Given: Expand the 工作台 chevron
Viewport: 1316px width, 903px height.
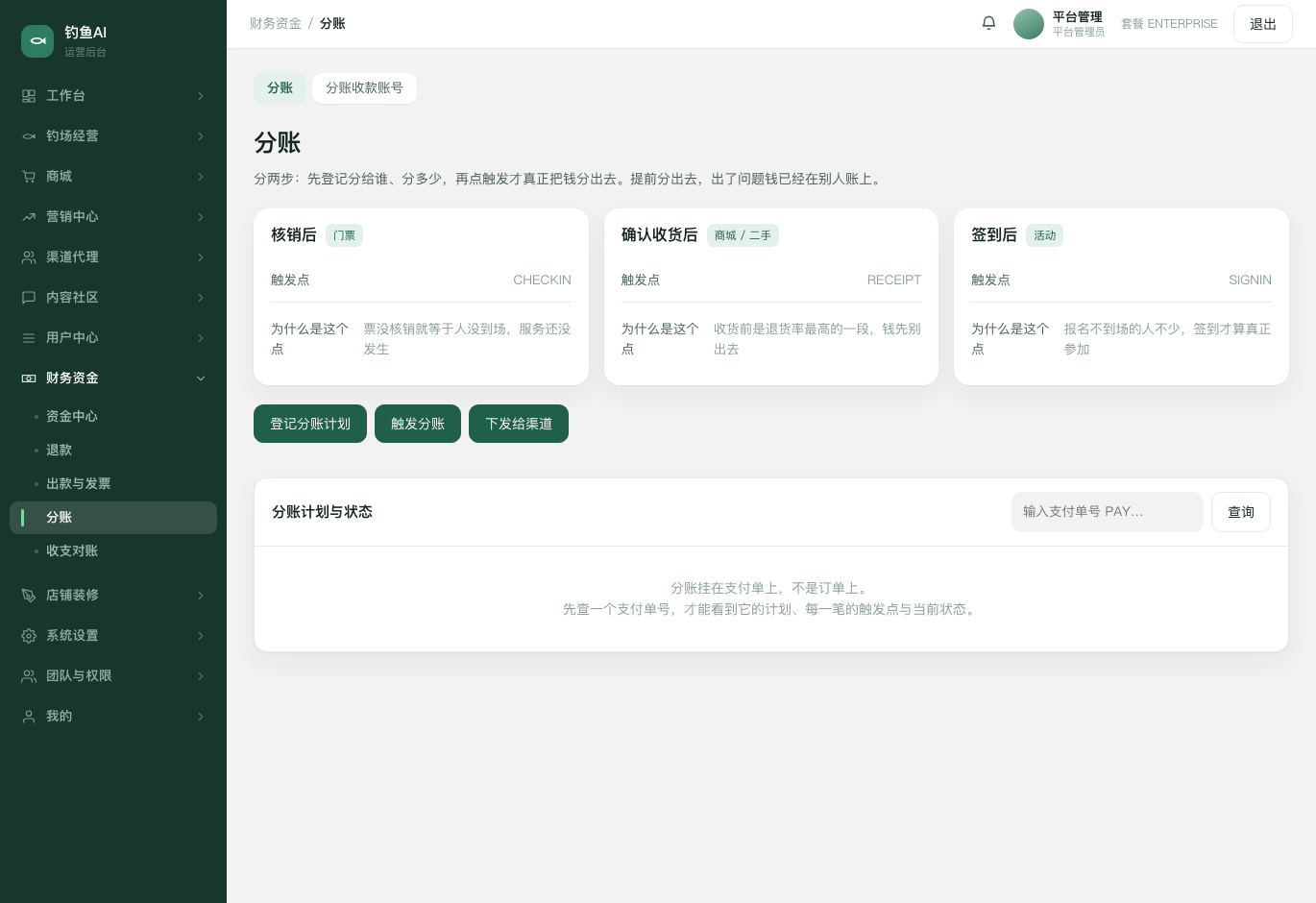Looking at the screenshot, I should click(201, 96).
